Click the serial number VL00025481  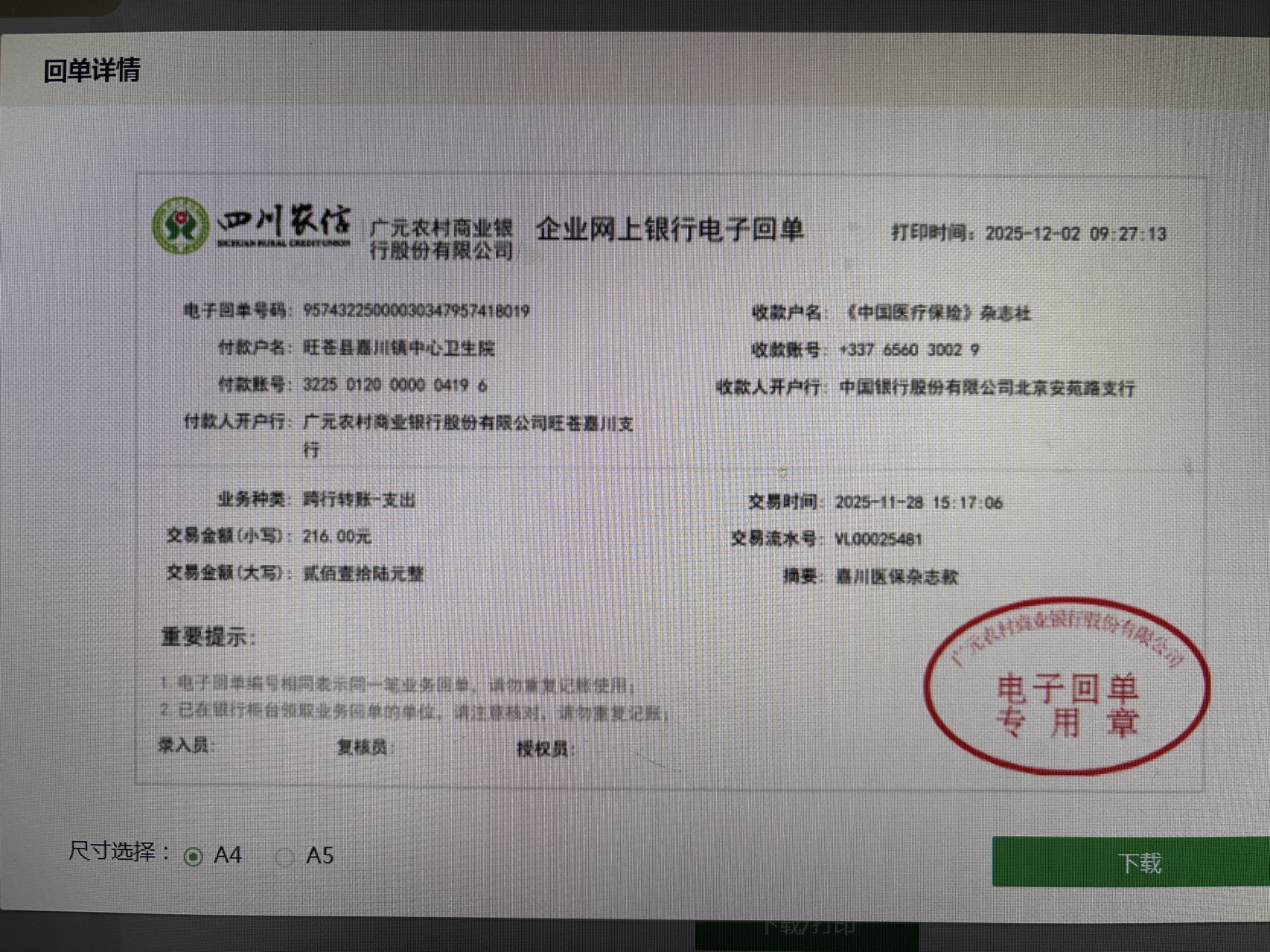pos(878,539)
